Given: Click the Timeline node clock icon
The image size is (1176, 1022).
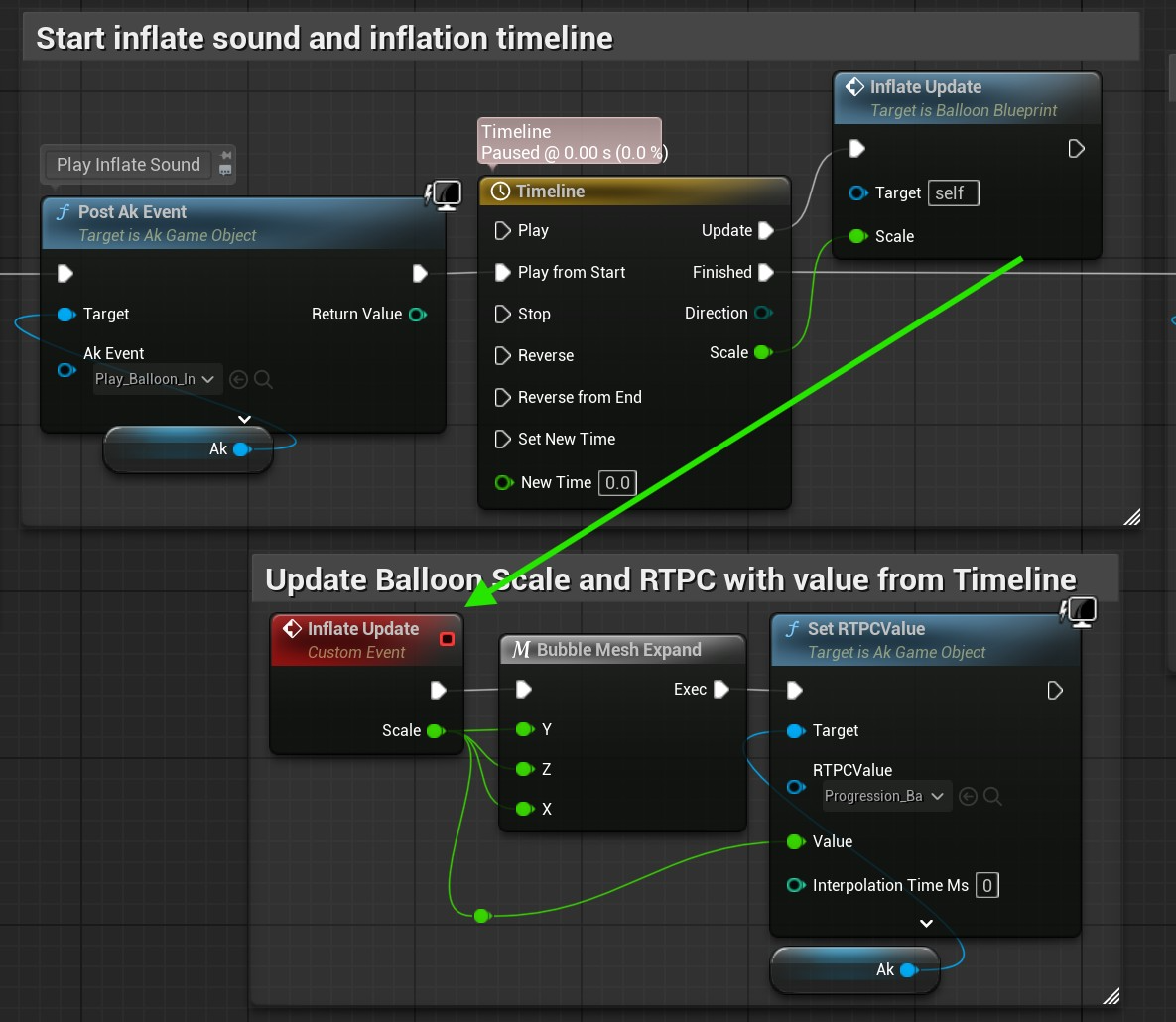Looking at the screenshot, I should point(501,192).
